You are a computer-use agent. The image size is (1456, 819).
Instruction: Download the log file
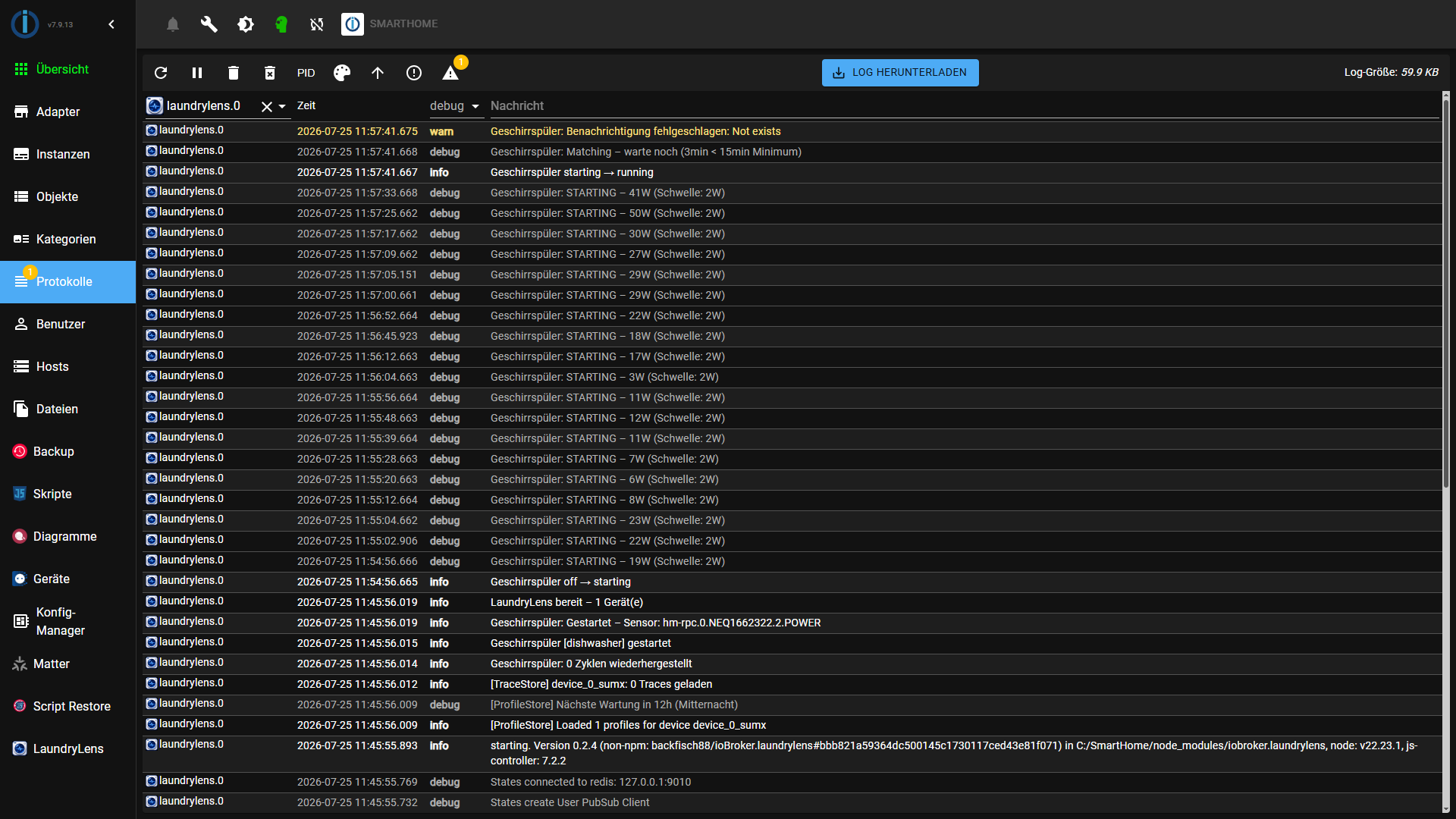tap(900, 73)
